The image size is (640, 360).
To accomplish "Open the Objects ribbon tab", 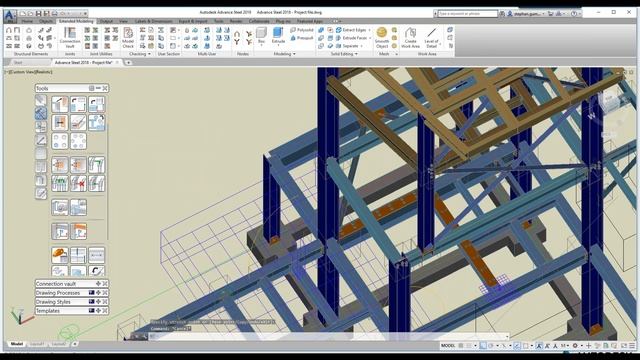I will (46, 21).
